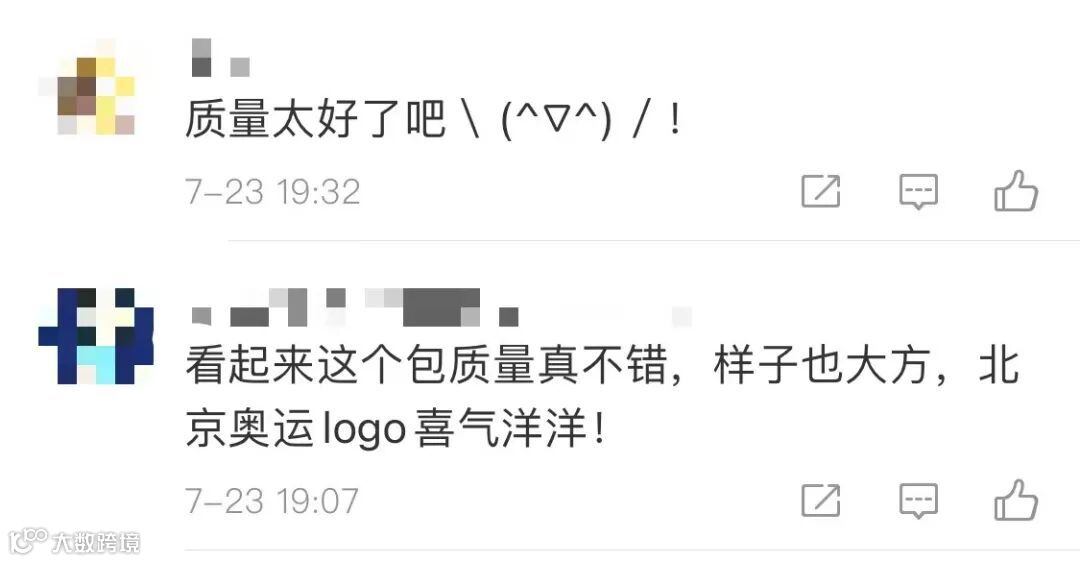
Task: Click the 7-23 19:07 timestamp
Action: pos(272,501)
